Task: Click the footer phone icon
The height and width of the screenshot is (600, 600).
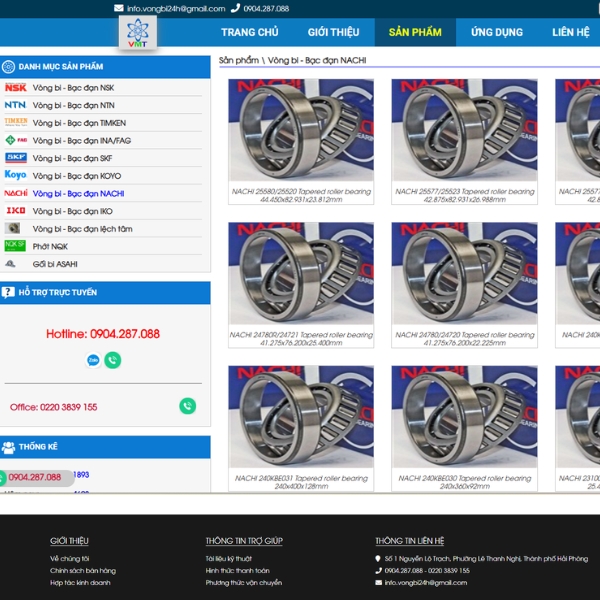Action: tap(378, 571)
